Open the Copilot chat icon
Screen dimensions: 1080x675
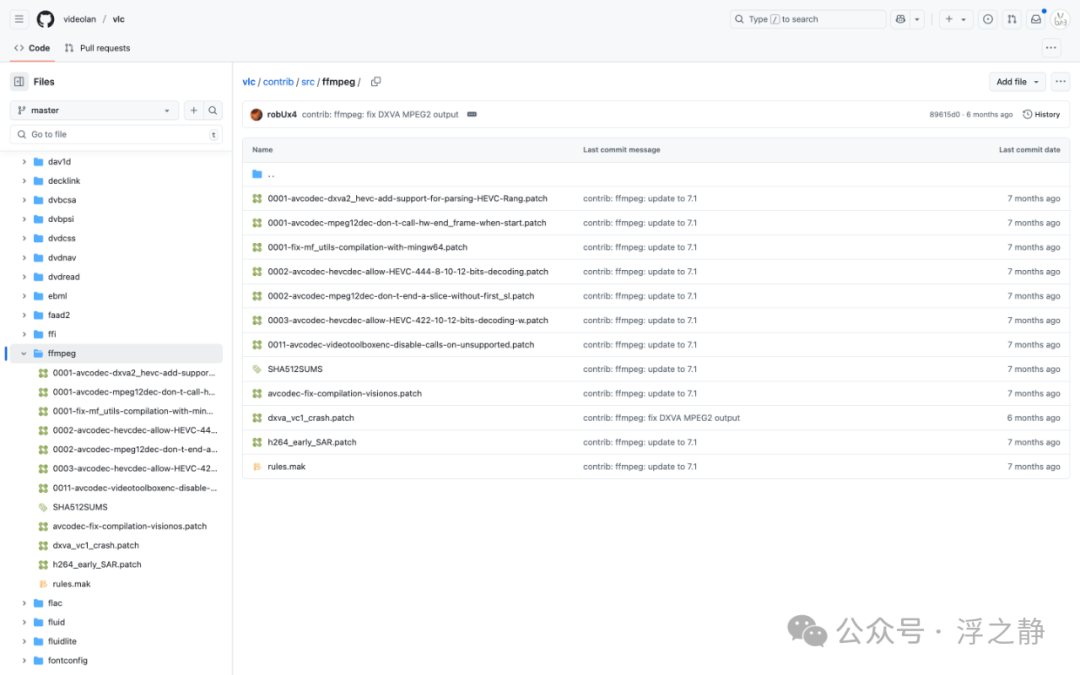point(900,19)
